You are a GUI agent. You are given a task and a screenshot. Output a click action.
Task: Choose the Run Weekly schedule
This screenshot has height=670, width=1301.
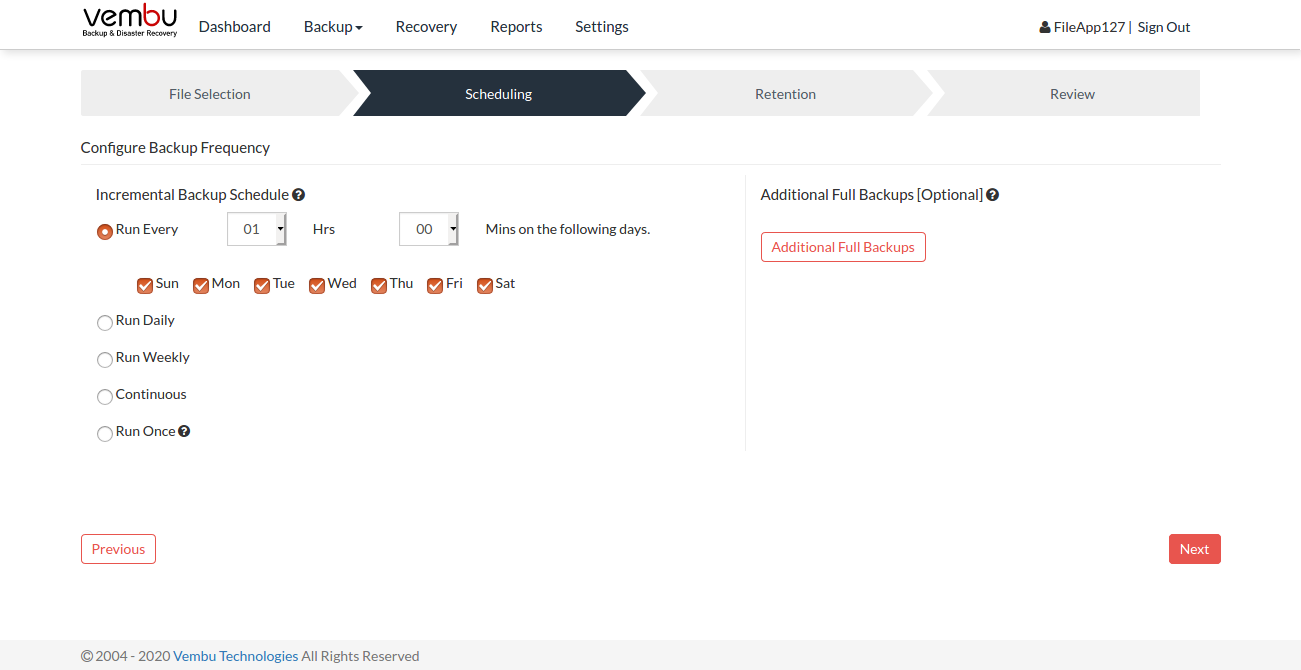tap(104, 359)
